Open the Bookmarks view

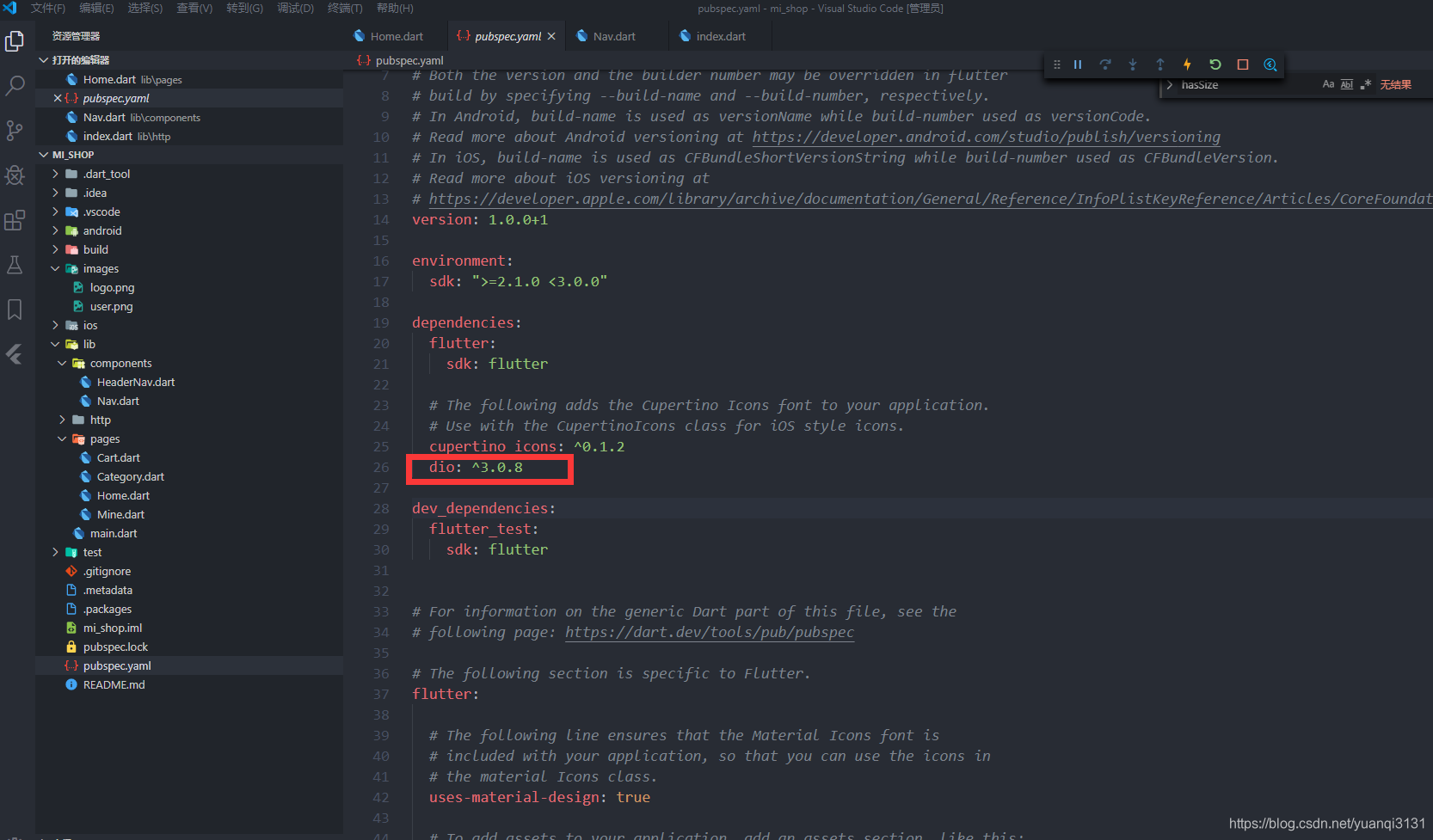15,310
